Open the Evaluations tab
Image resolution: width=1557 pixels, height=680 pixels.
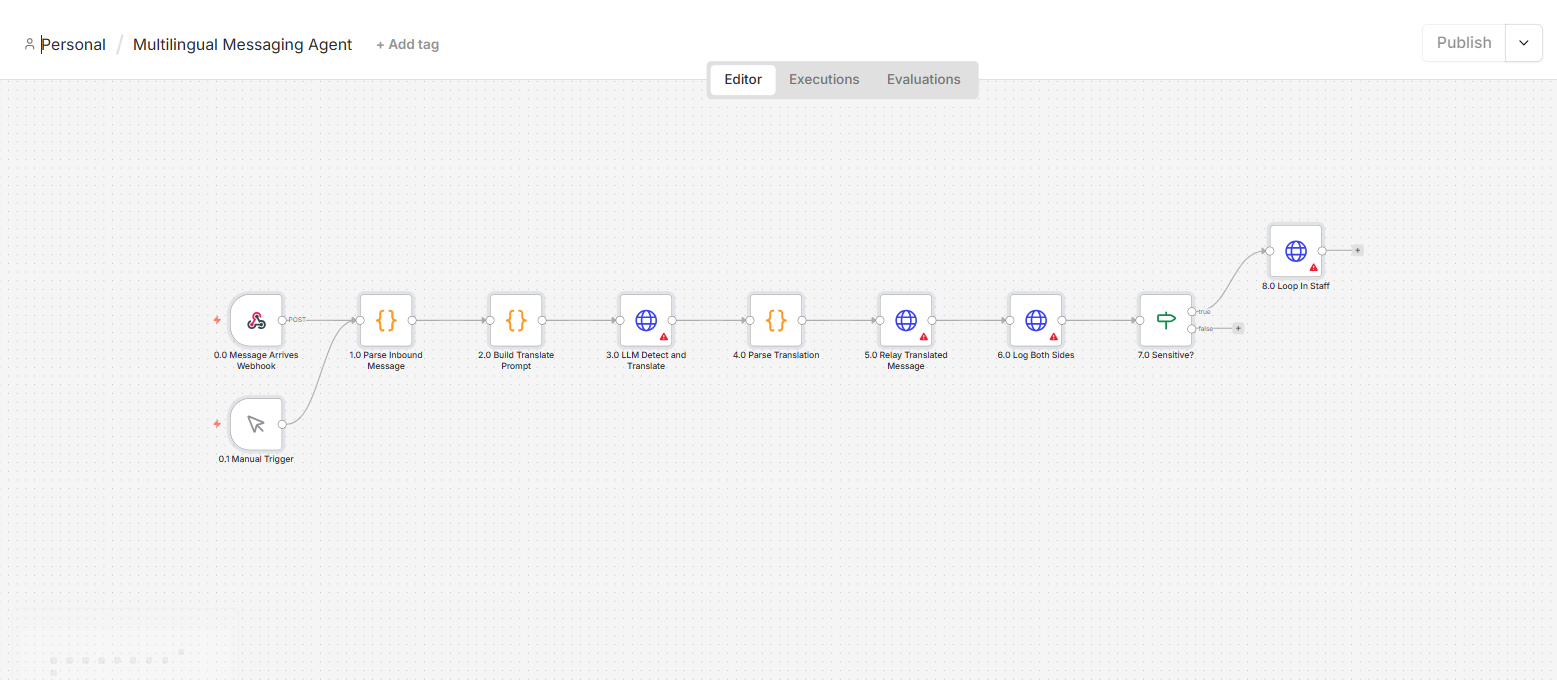924,80
